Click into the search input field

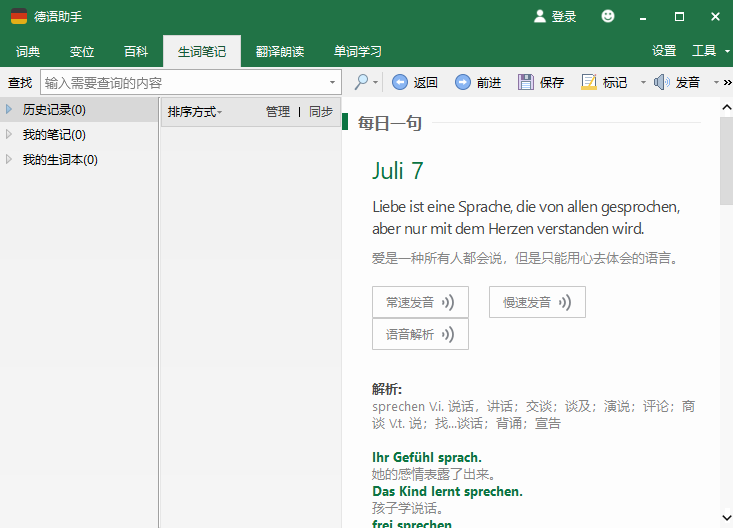point(185,83)
